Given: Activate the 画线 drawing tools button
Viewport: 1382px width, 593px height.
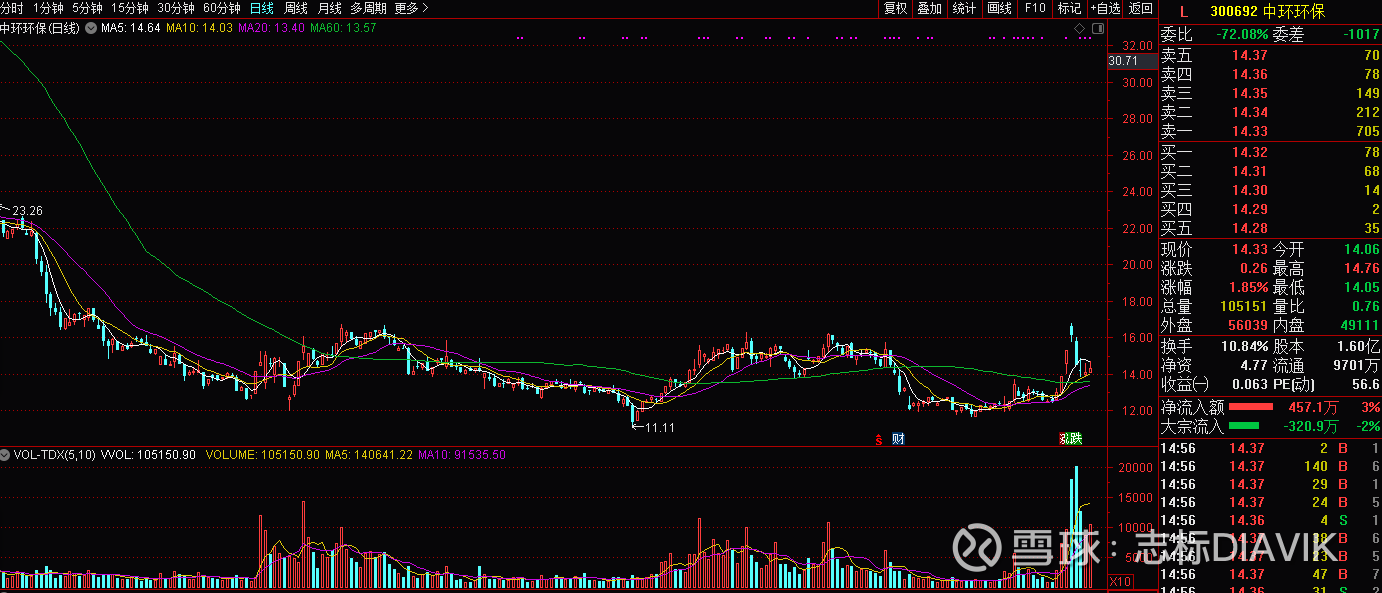Looking at the screenshot, I should 1000,8.
